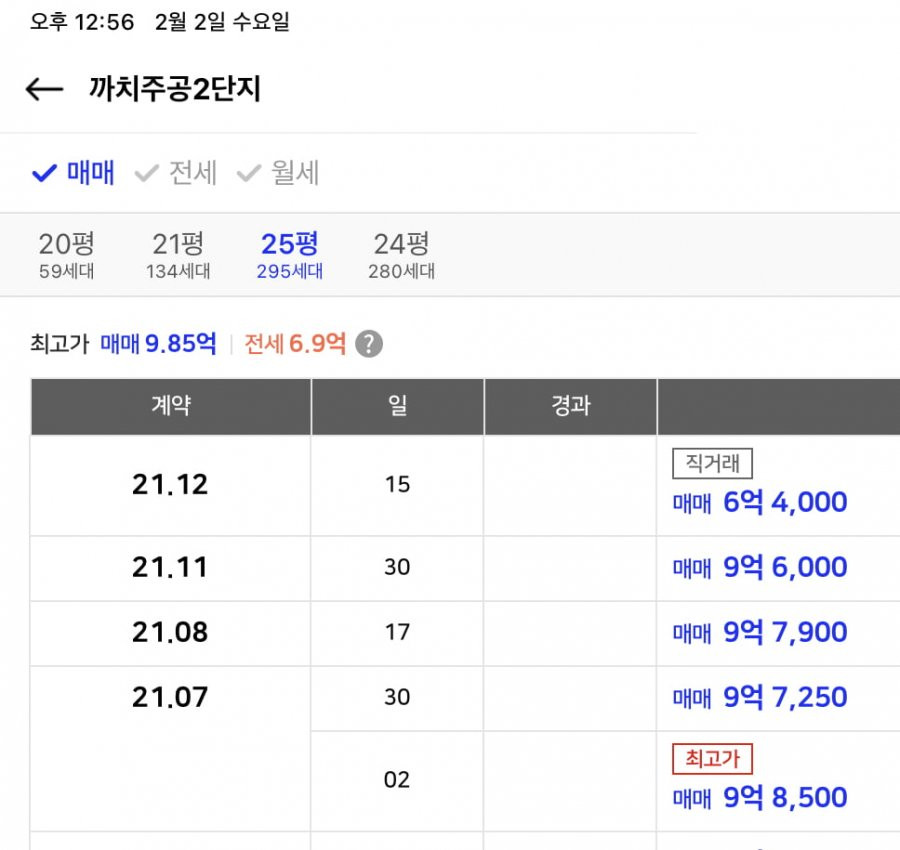Open the 매매 6억 4,000 transaction
Screen dimensions: 900x850
pyautogui.click(x=760, y=502)
